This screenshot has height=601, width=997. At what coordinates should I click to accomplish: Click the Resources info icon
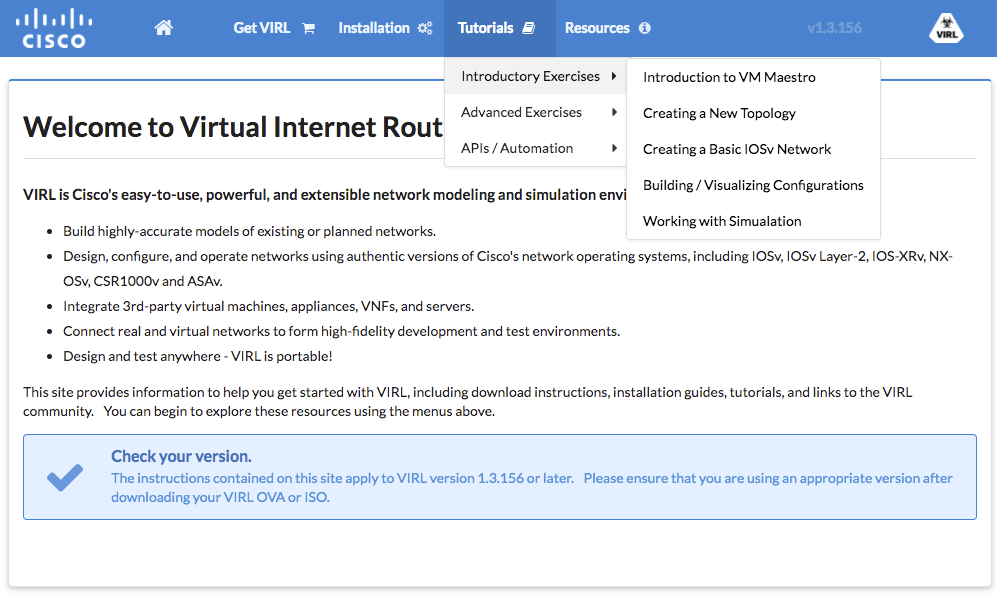click(644, 29)
